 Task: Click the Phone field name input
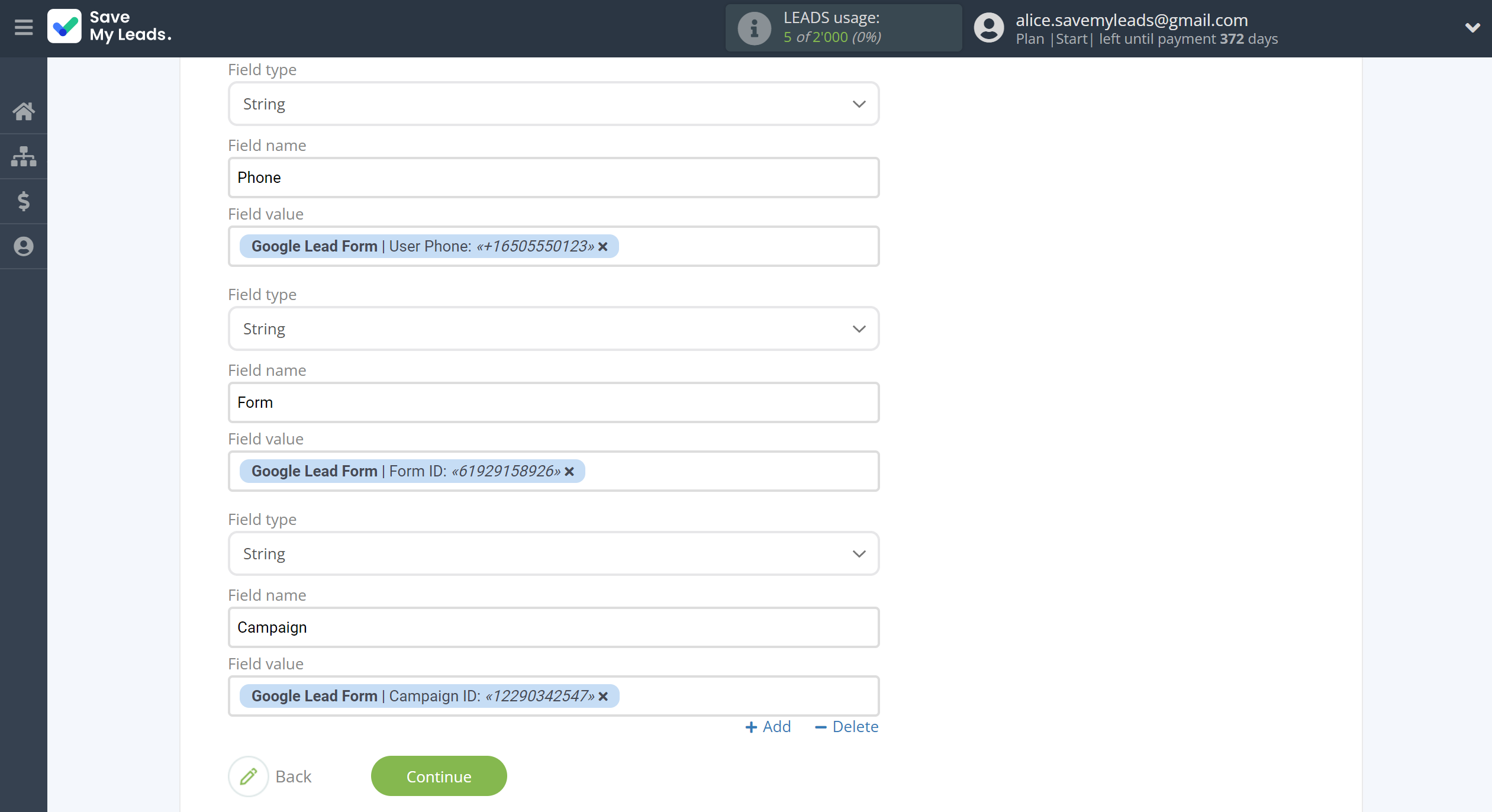coord(553,178)
